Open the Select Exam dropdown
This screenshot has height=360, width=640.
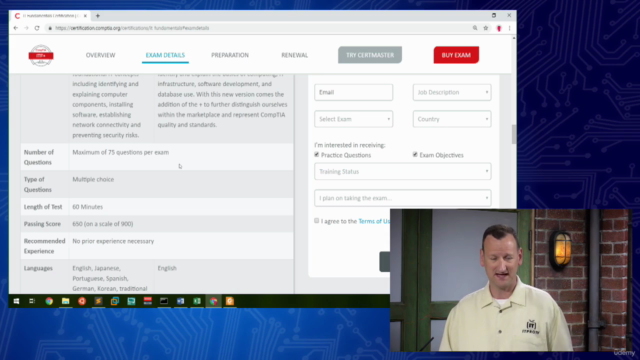353,119
